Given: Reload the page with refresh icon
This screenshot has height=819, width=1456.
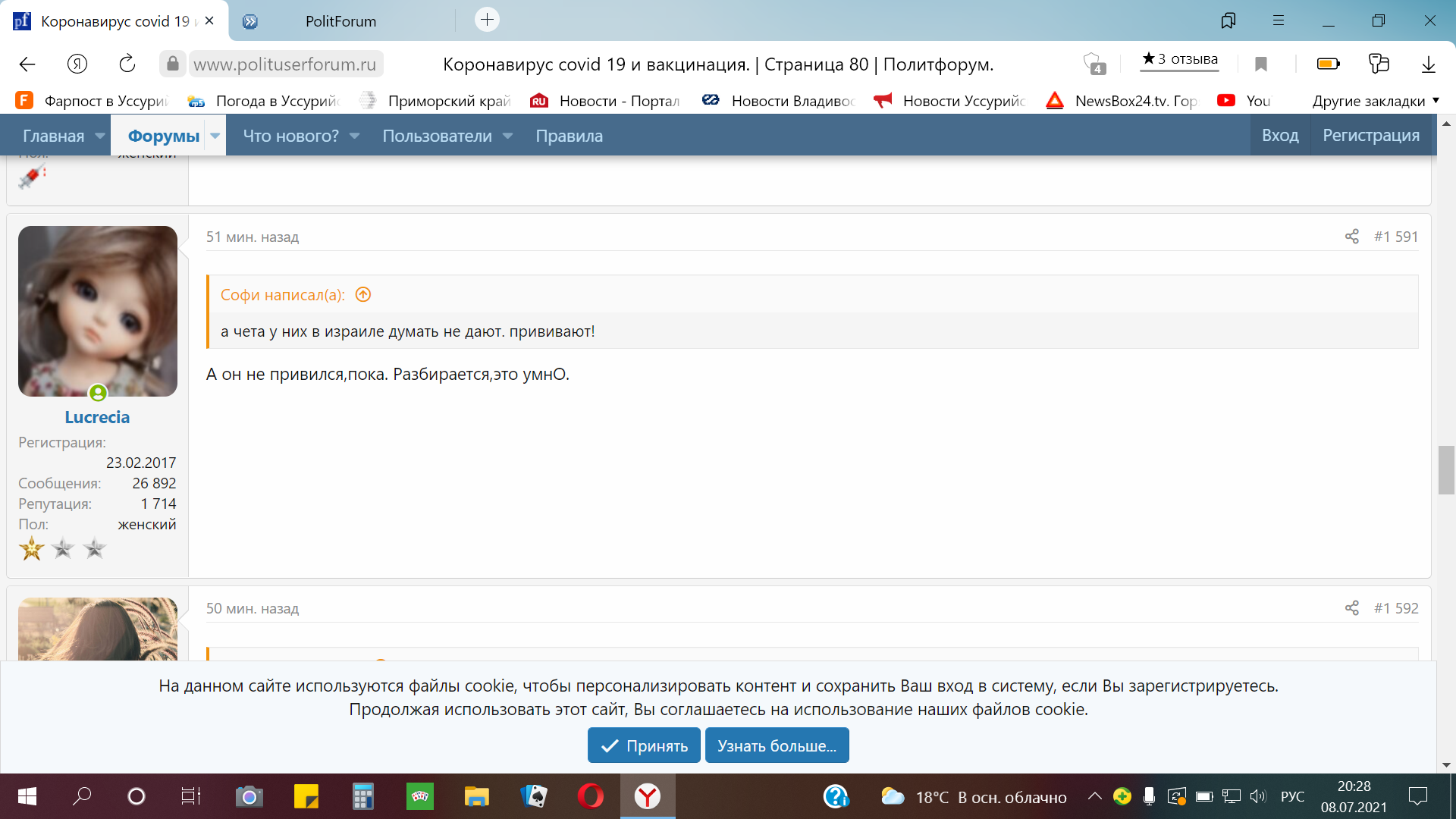Looking at the screenshot, I should (x=127, y=64).
